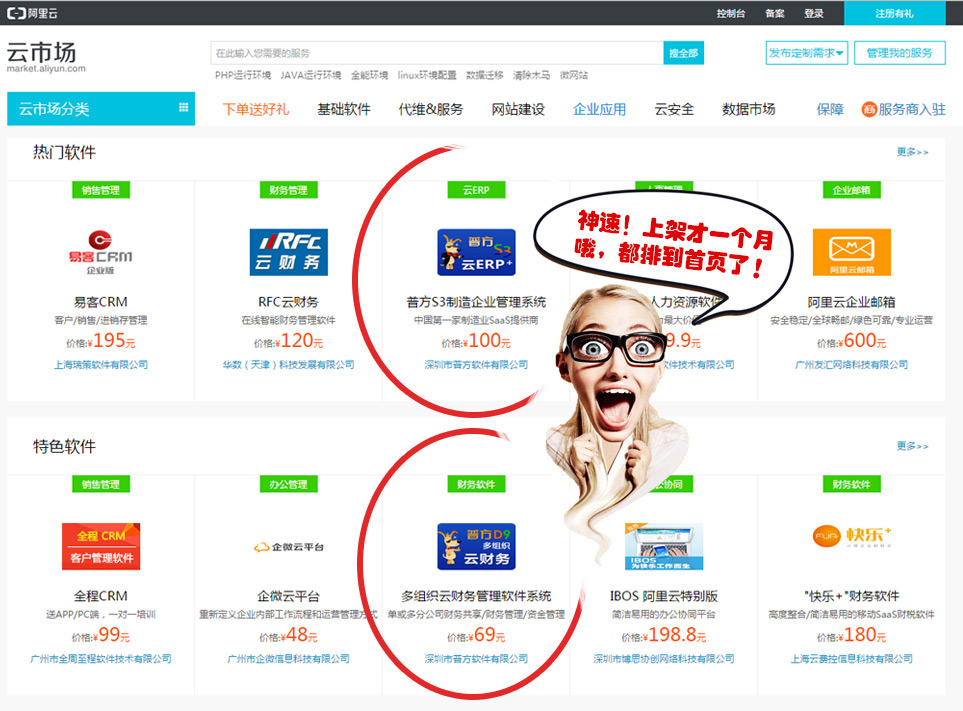Open the 企微云平台 logo
This screenshot has width=963, height=711.
[288, 547]
